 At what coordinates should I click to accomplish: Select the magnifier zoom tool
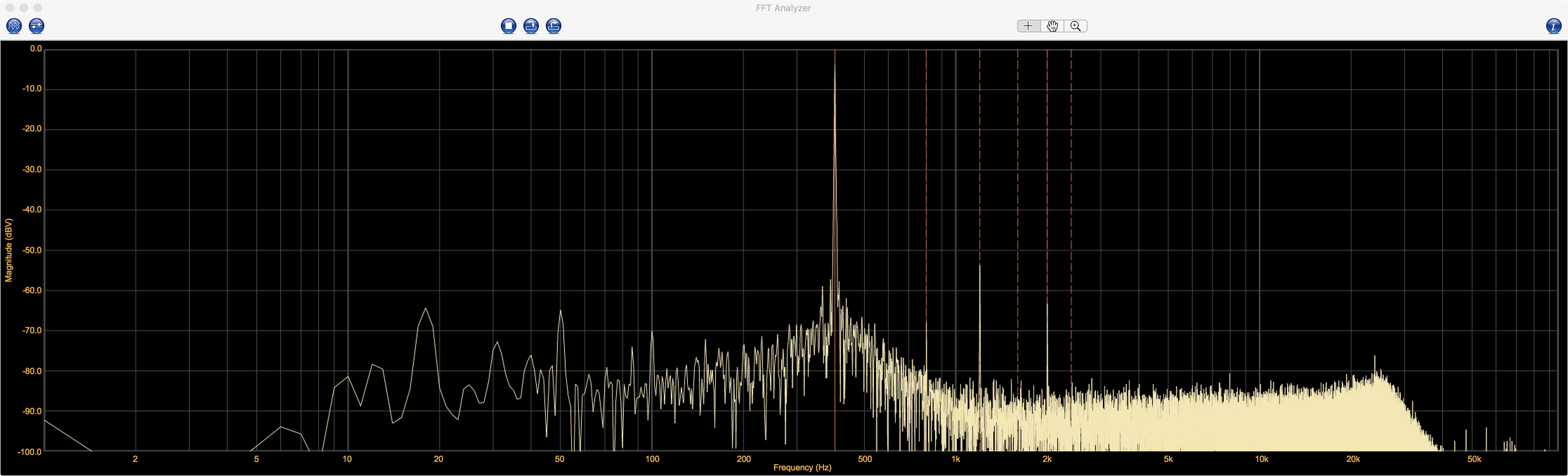(1076, 26)
